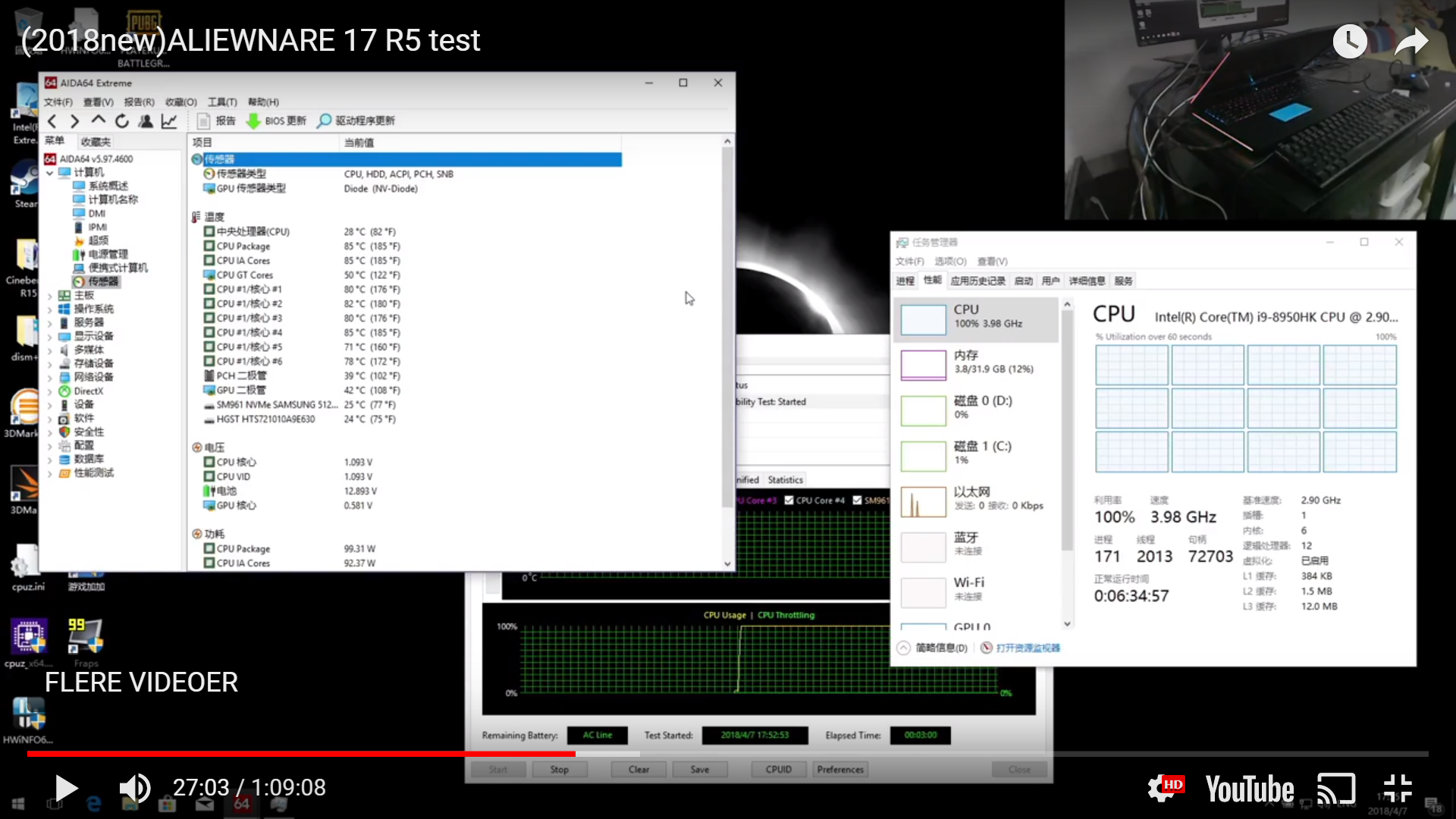Viewport: 1456px width, 819px height.
Task: Click the Watch Later clock icon
Action: tap(1351, 42)
